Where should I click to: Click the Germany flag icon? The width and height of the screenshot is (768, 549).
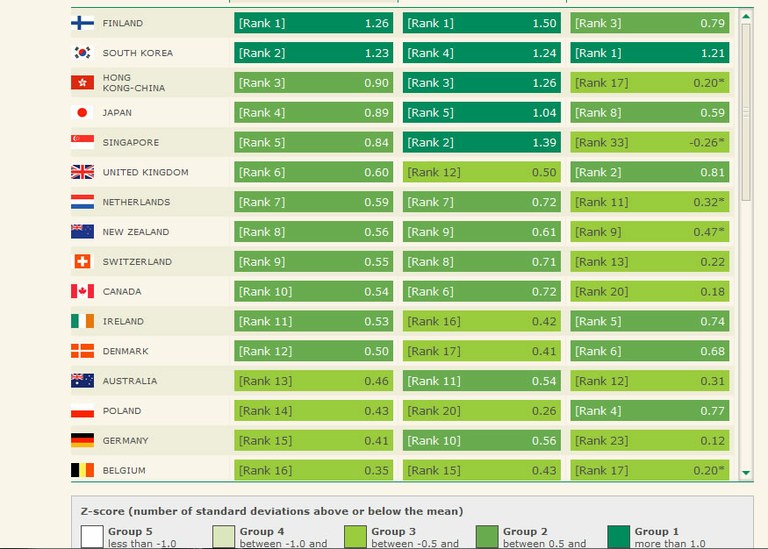(82, 440)
